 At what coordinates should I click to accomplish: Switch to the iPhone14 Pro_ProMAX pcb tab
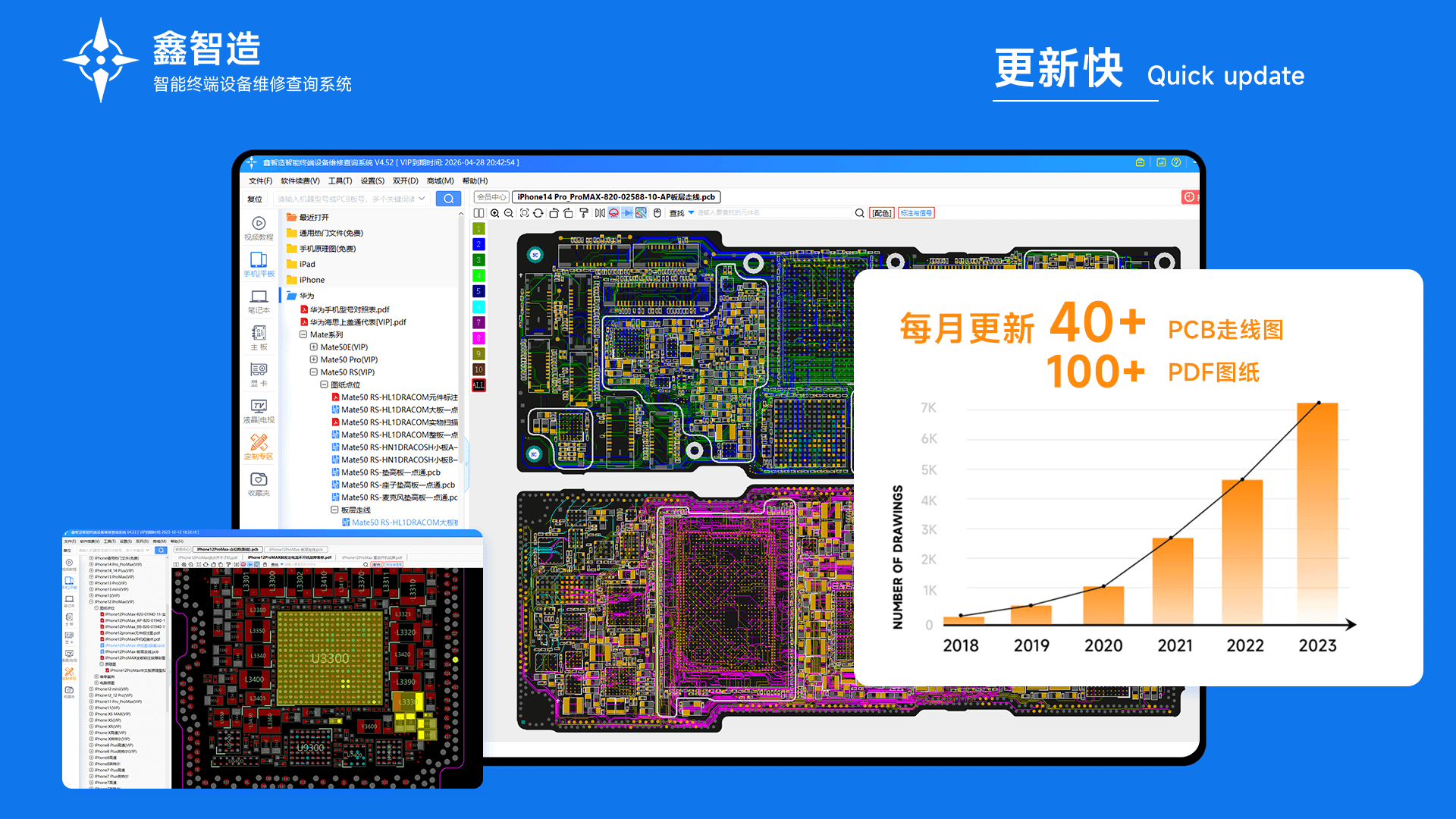tap(616, 196)
